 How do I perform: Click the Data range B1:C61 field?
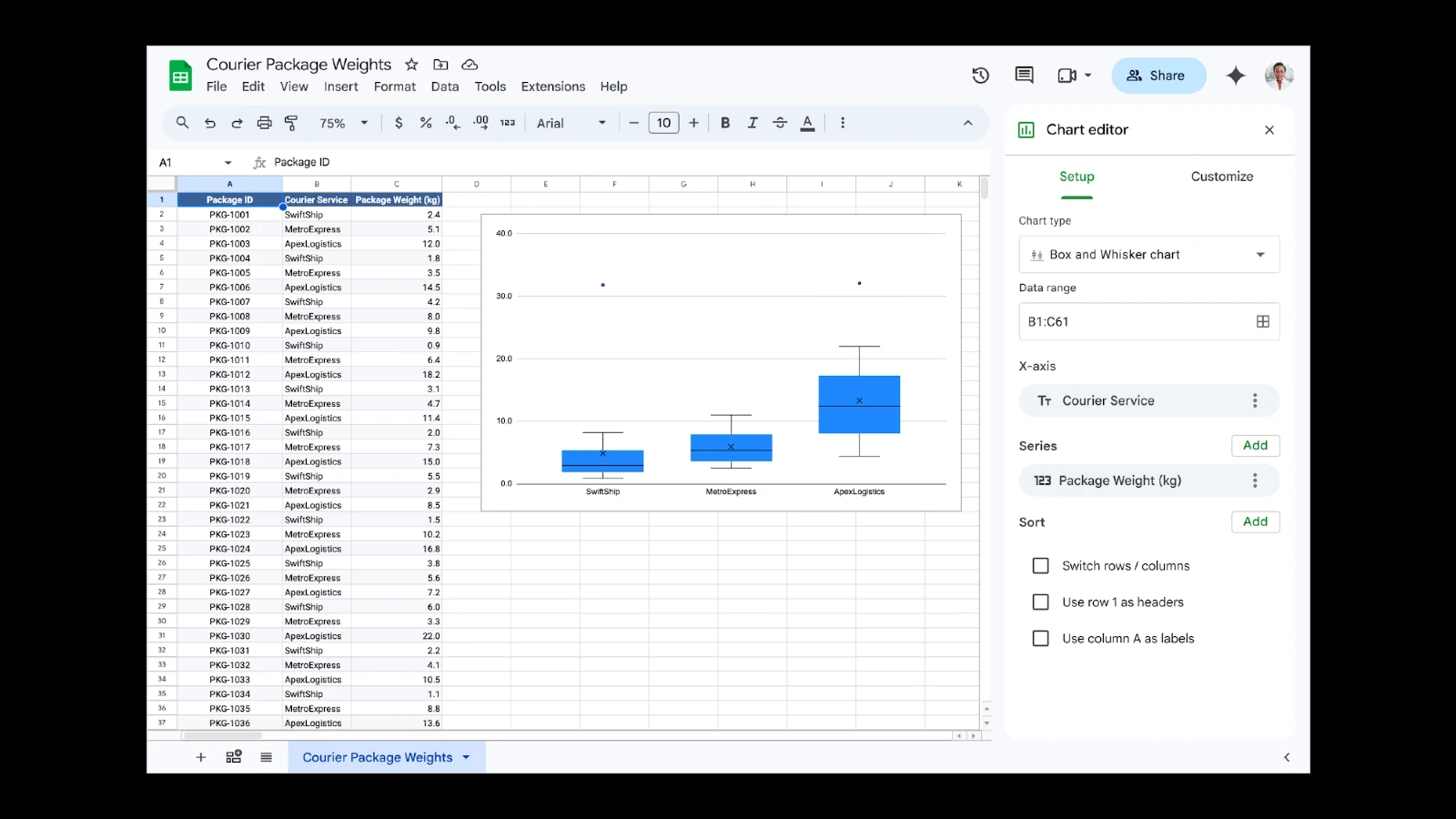click(1149, 321)
